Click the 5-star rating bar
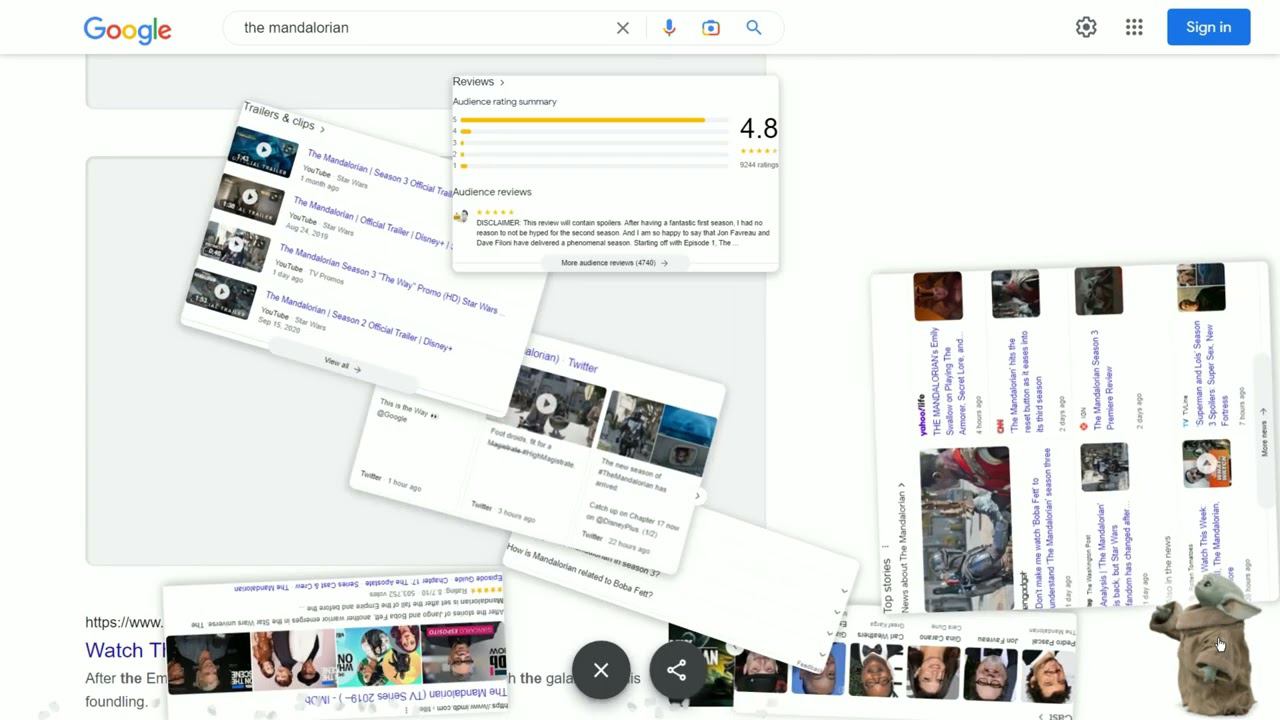 pos(594,120)
